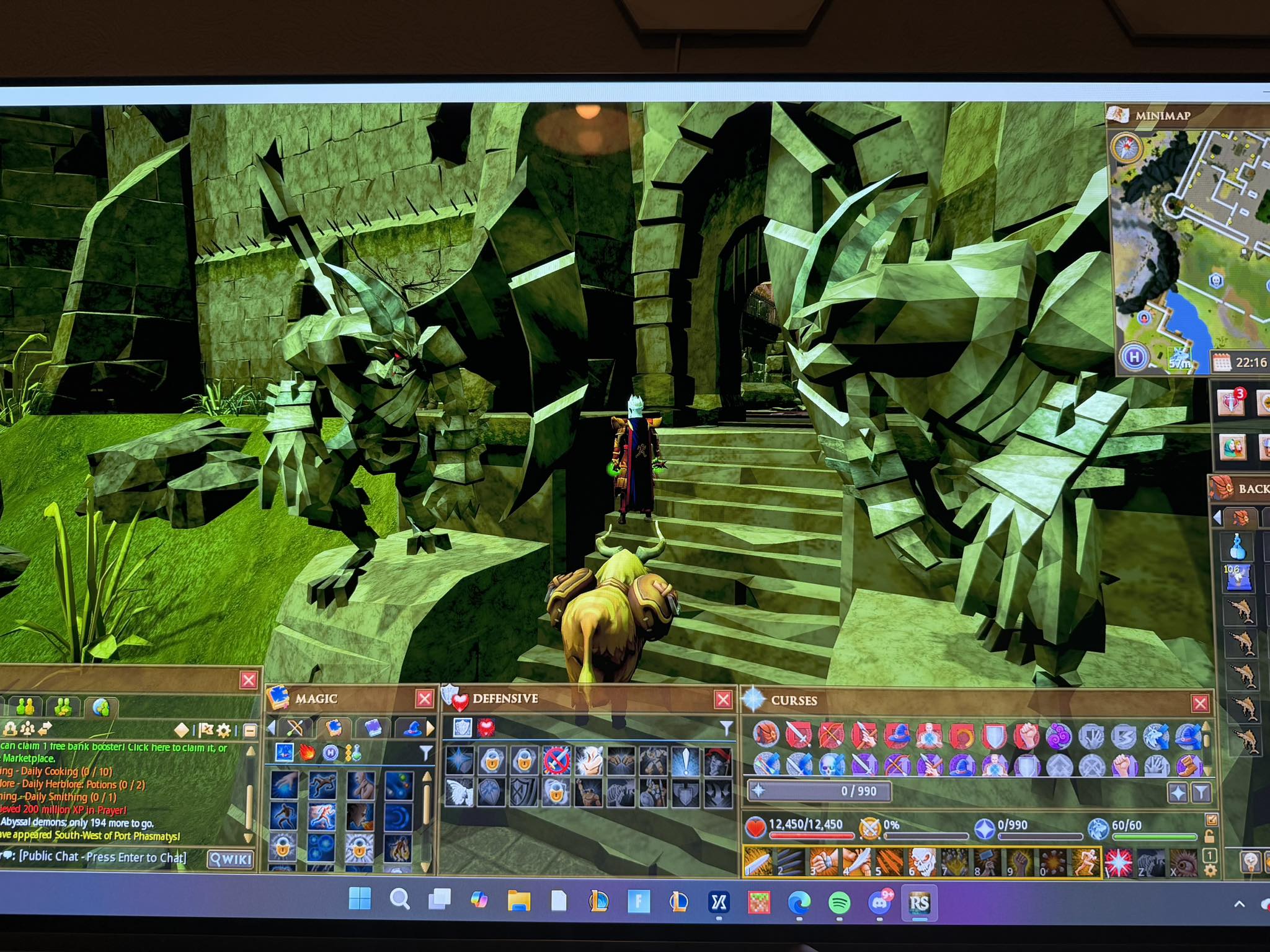This screenshot has width=1270, height=952.
Task: Show more Magic panel tabs with right arrow
Action: (430, 728)
